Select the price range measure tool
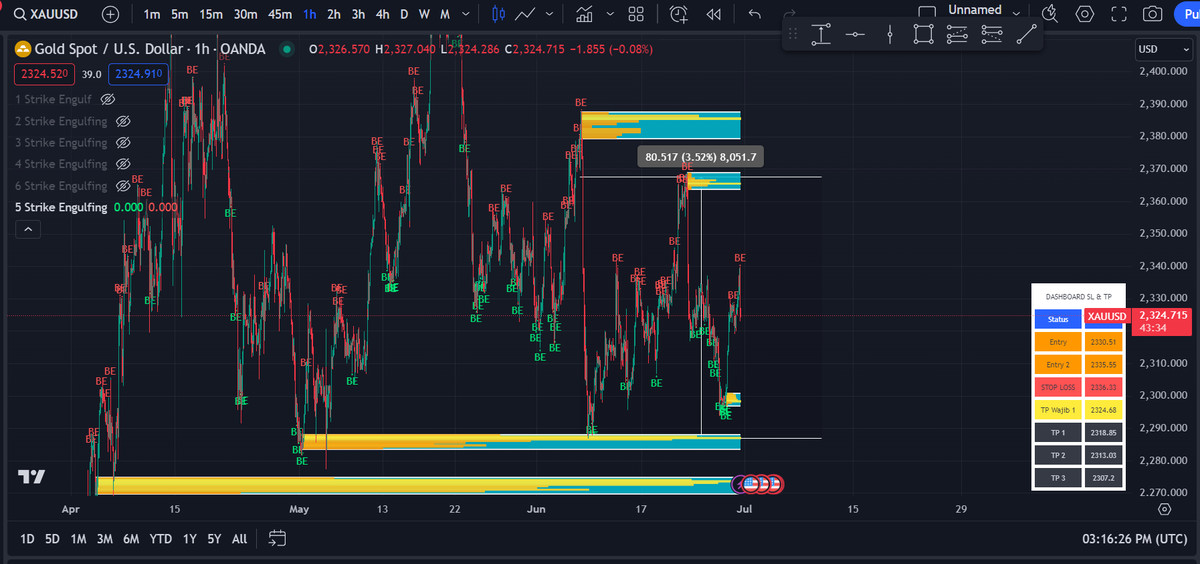1200x564 pixels. 821,34
